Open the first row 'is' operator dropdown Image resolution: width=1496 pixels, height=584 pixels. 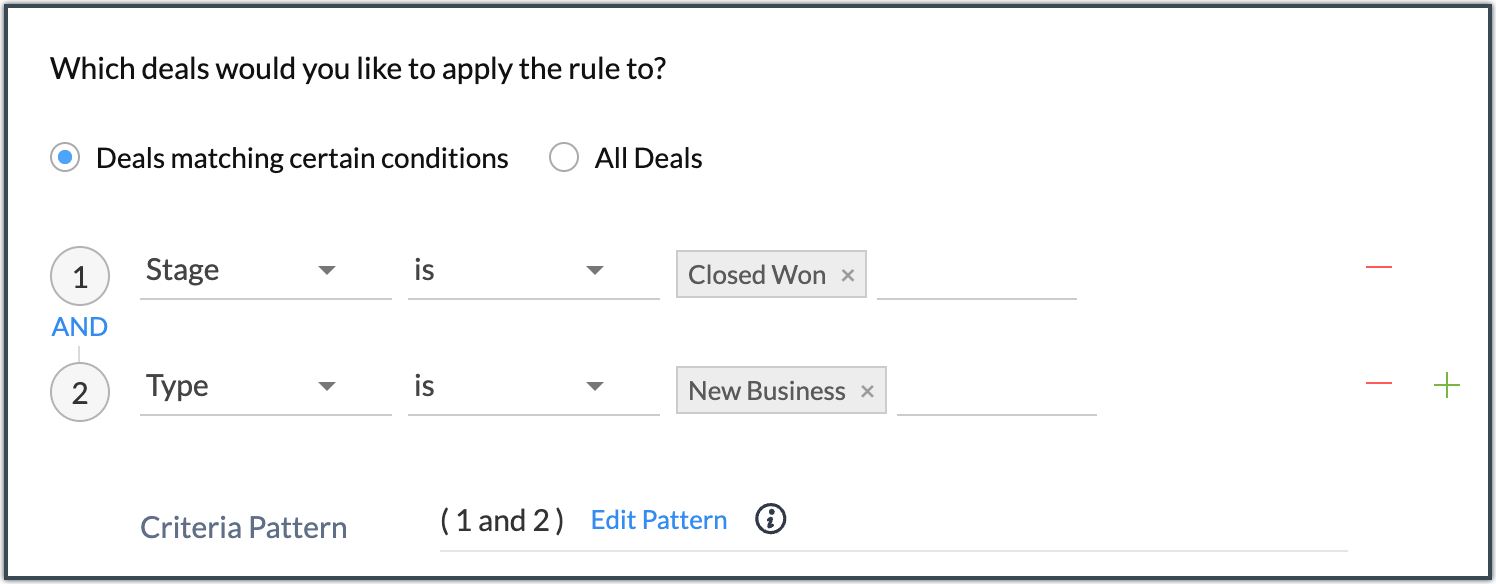pyautogui.click(x=533, y=271)
